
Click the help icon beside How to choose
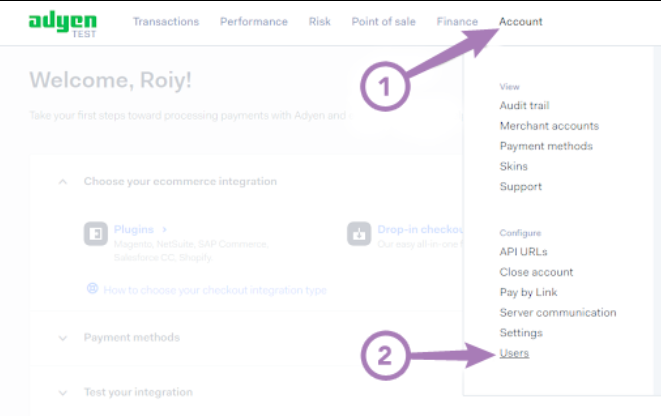(x=92, y=289)
